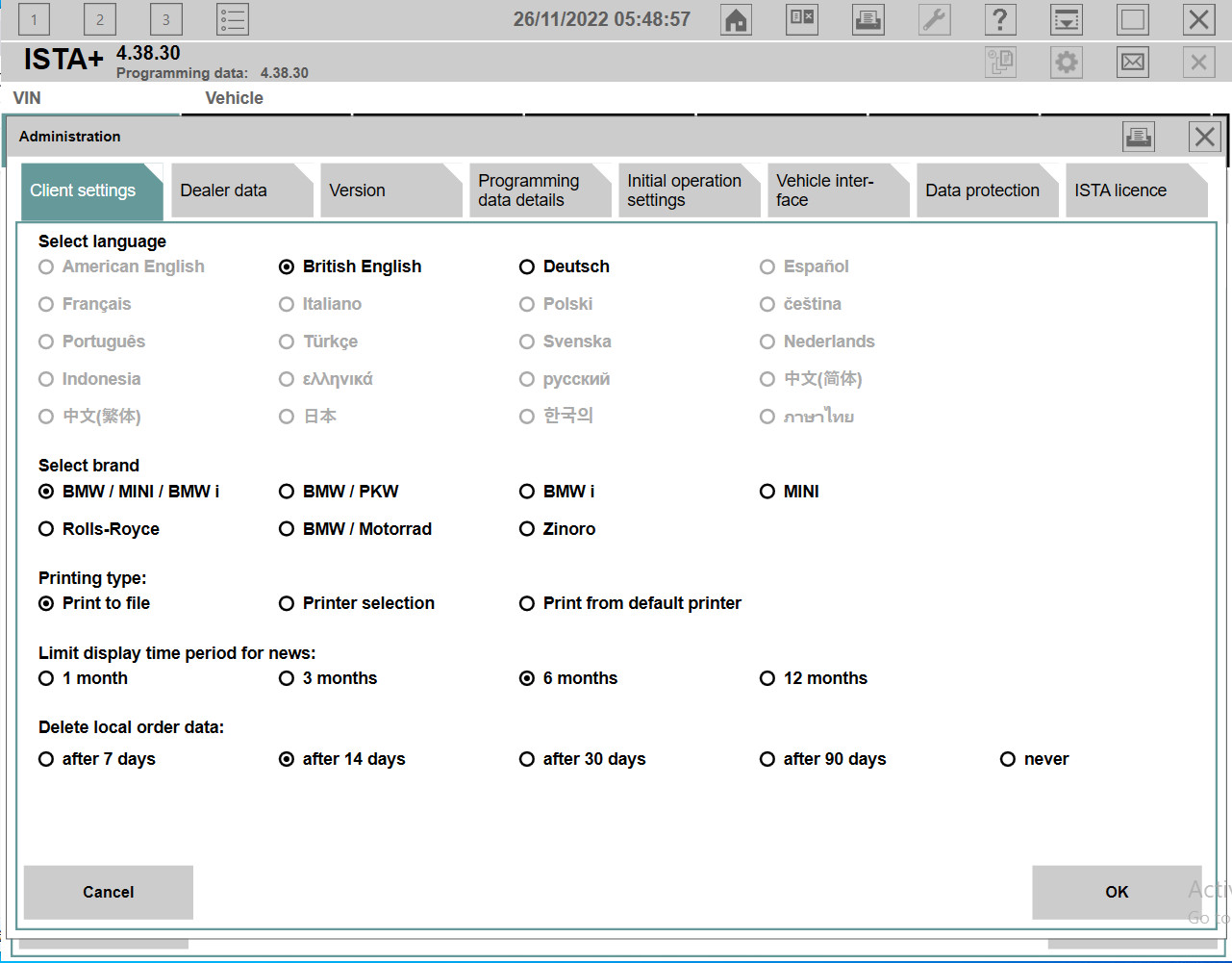Image resolution: width=1232 pixels, height=963 pixels.
Task: Limit news display to 12 months
Action: tap(814, 678)
